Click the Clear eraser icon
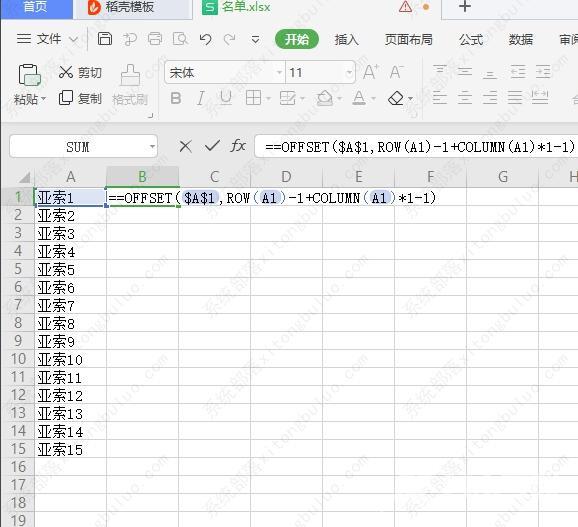 pyautogui.click(x=396, y=98)
